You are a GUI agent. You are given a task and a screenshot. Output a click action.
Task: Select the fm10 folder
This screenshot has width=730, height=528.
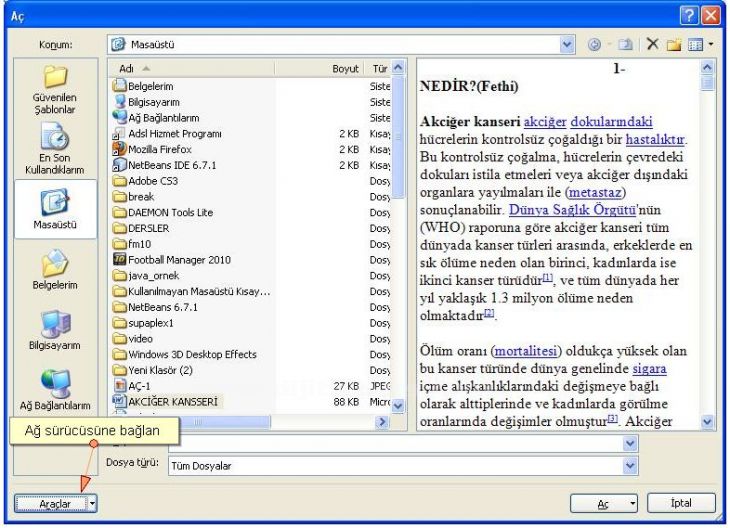coord(132,244)
